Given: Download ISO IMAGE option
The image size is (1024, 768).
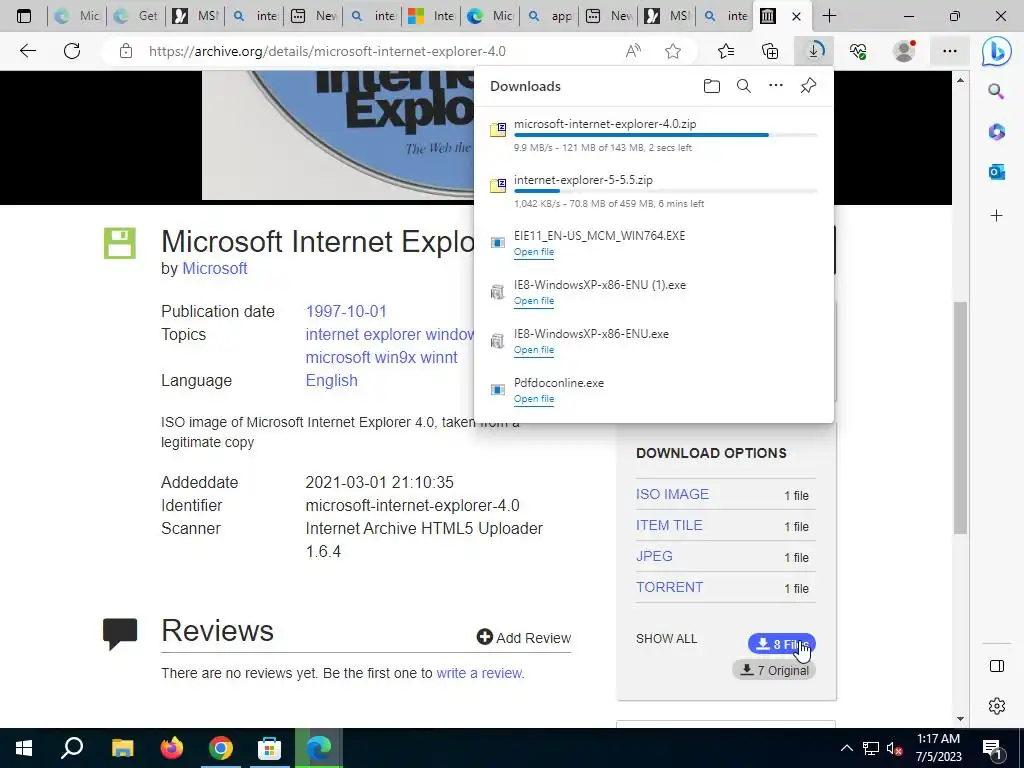Looking at the screenshot, I should [672, 494].
